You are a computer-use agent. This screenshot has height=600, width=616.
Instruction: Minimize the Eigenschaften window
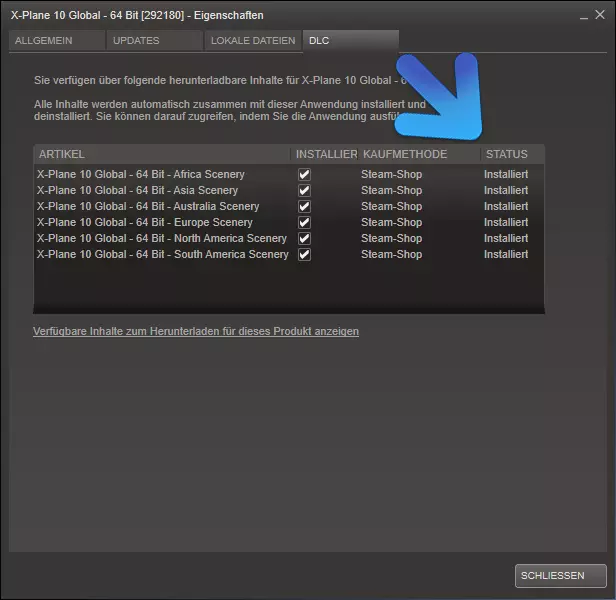pos(584,16)
